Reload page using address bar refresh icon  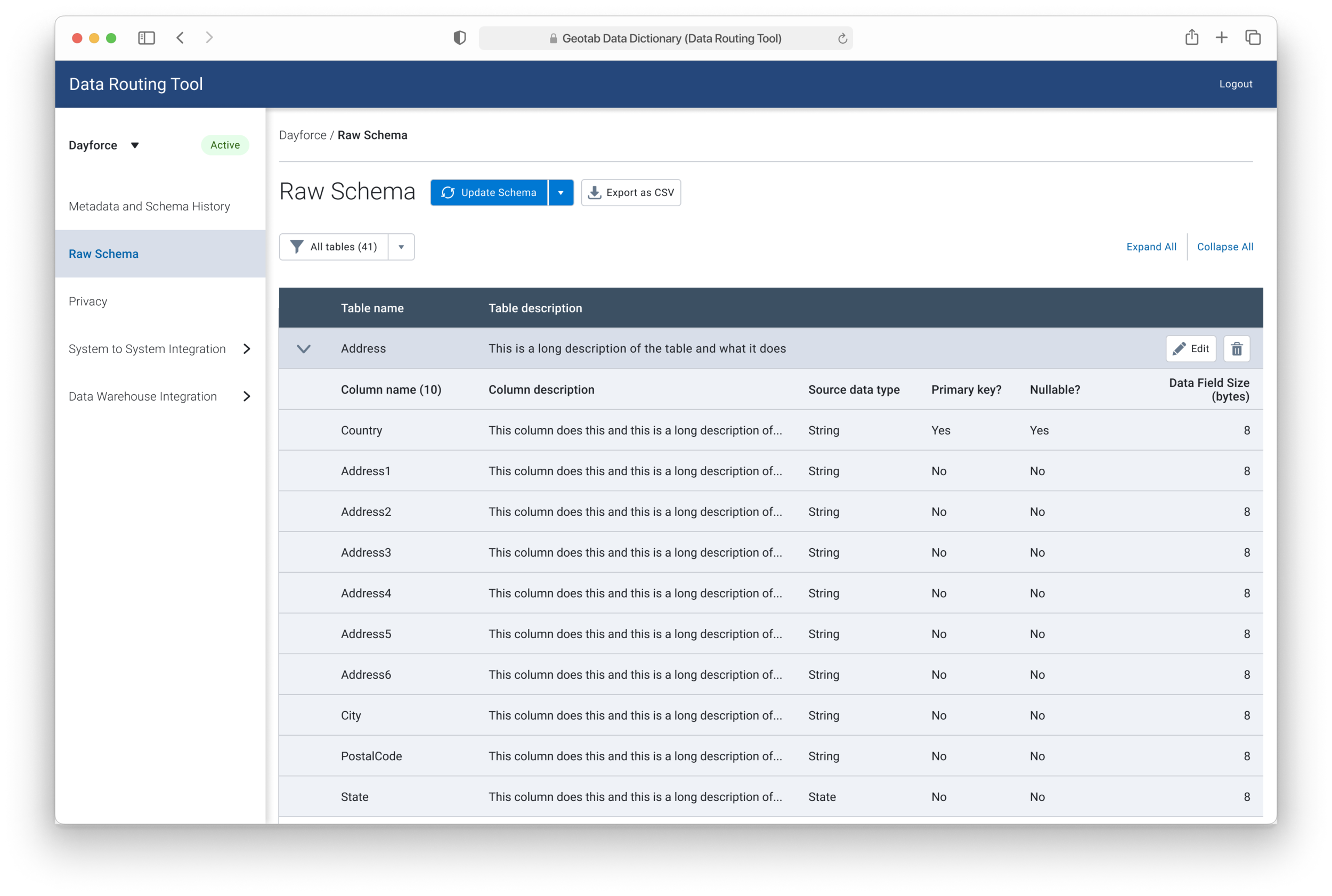(x=842, y=38)
